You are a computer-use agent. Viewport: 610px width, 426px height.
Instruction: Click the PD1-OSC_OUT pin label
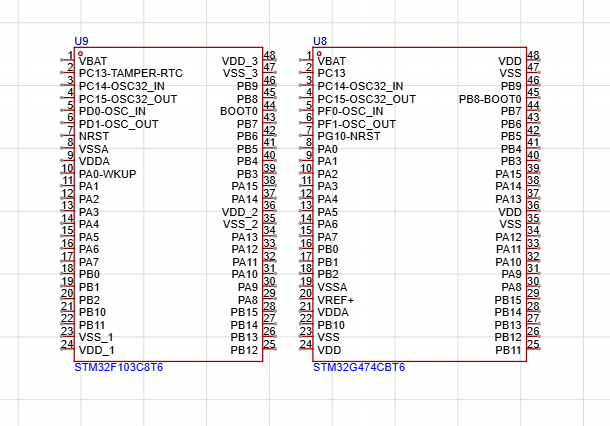click(x=119, y=124)
